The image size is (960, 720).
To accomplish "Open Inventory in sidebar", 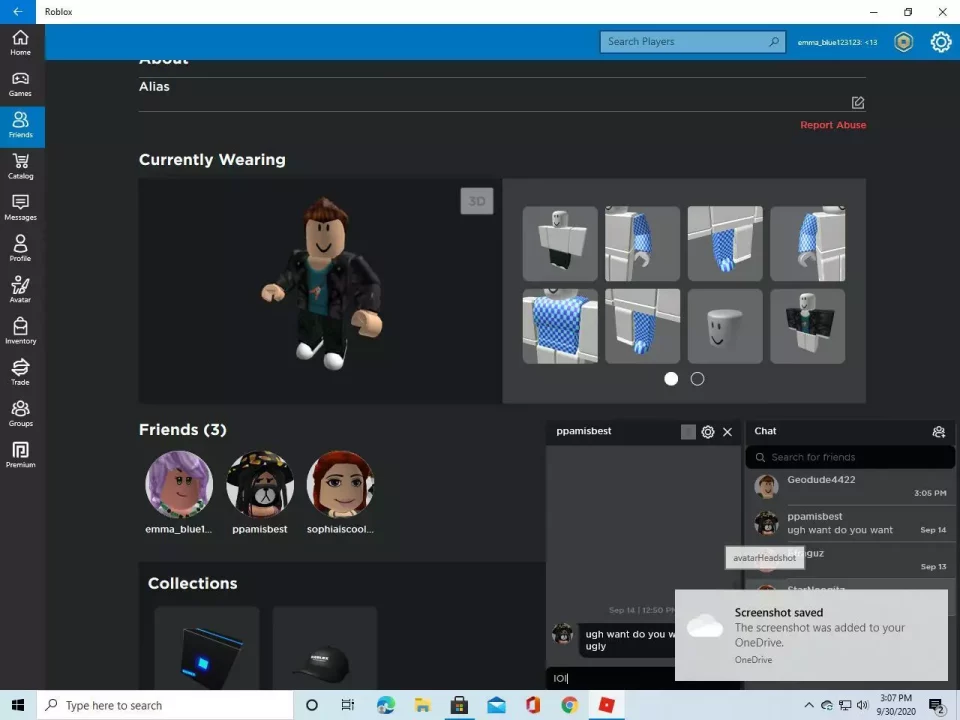I will [20, 332].
